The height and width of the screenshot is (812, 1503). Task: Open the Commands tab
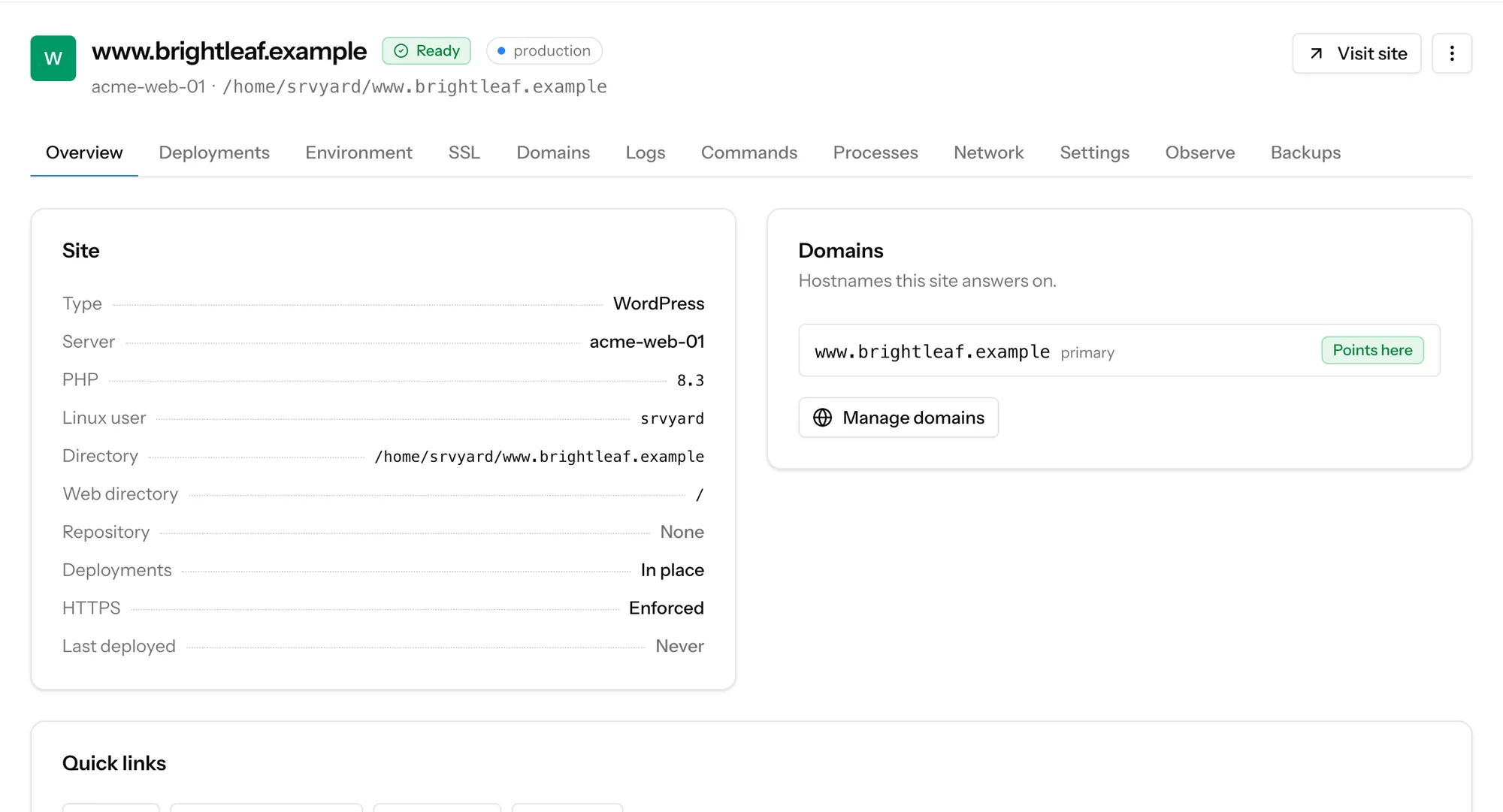pos(749,152)
